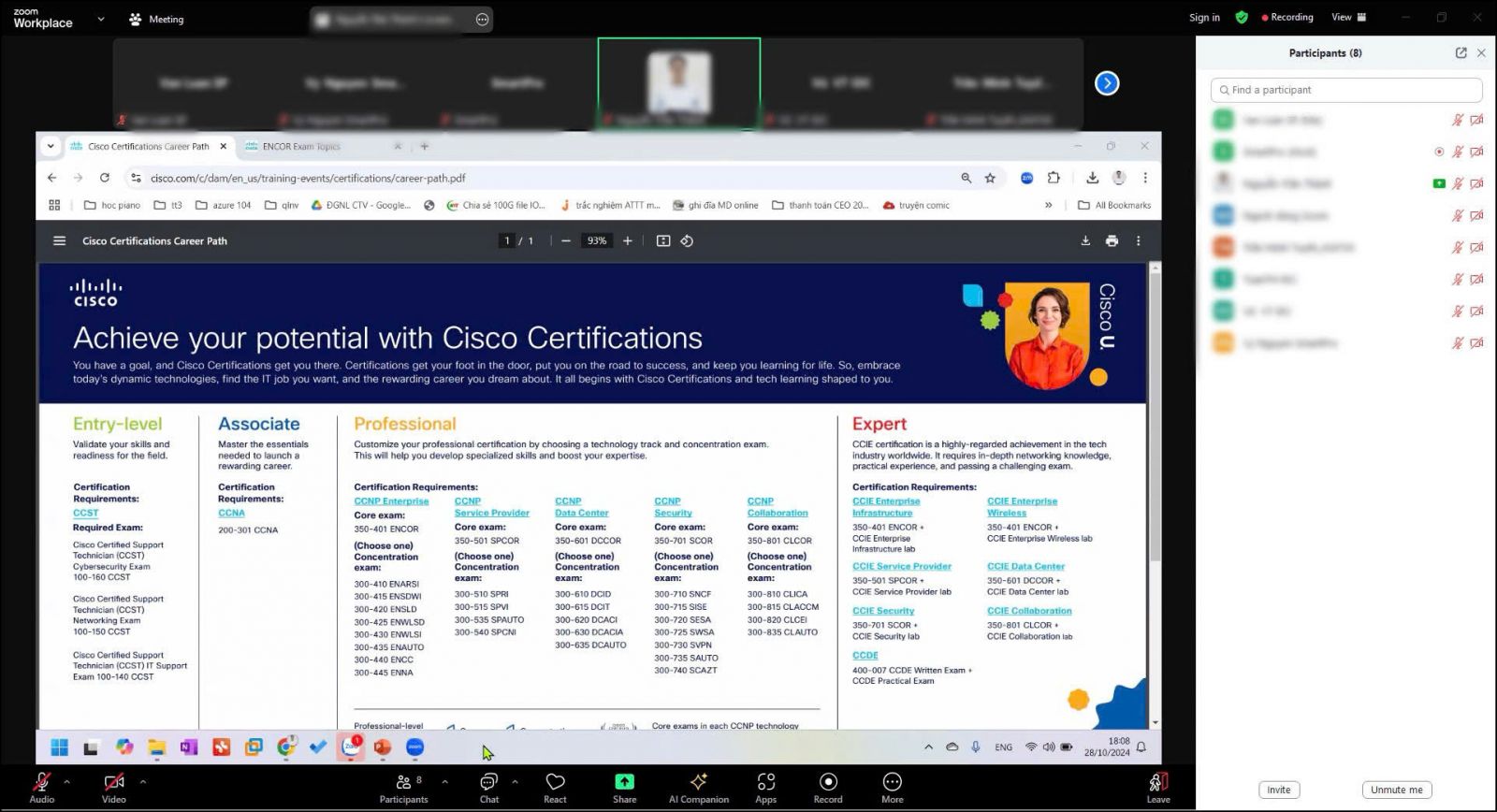
Task: Open the azure 104 bookmark folder
Action: tap(224, 205)
